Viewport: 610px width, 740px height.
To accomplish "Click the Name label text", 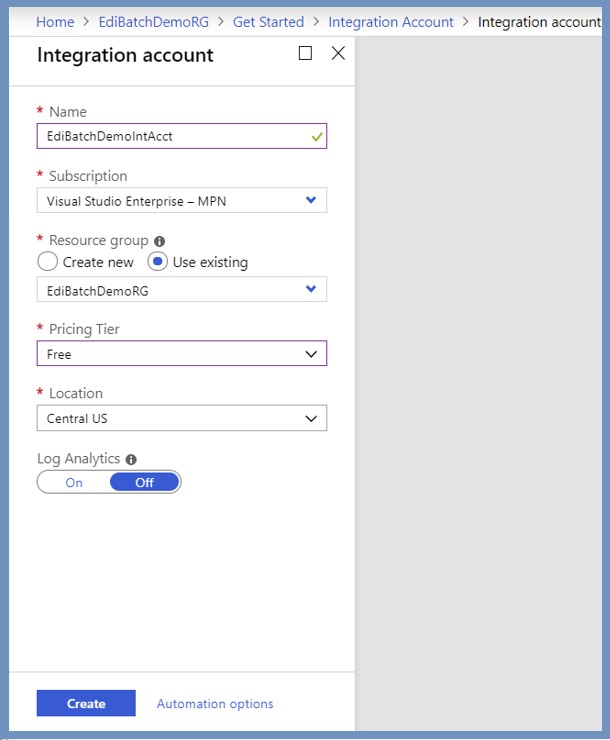I will pyautogui.click(x=68, y=112).
